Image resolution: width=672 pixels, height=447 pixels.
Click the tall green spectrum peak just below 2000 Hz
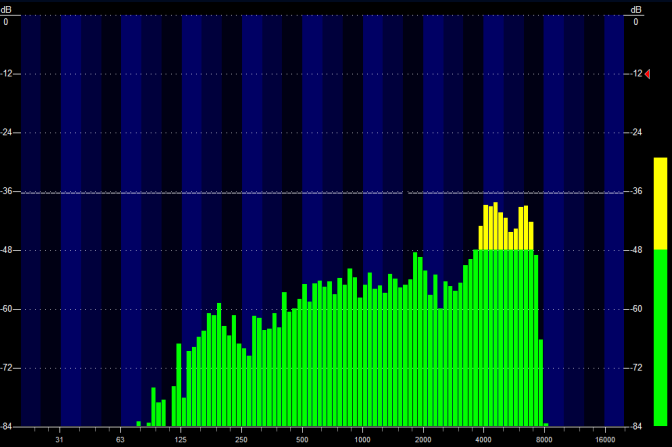click(x=415, y=339)
